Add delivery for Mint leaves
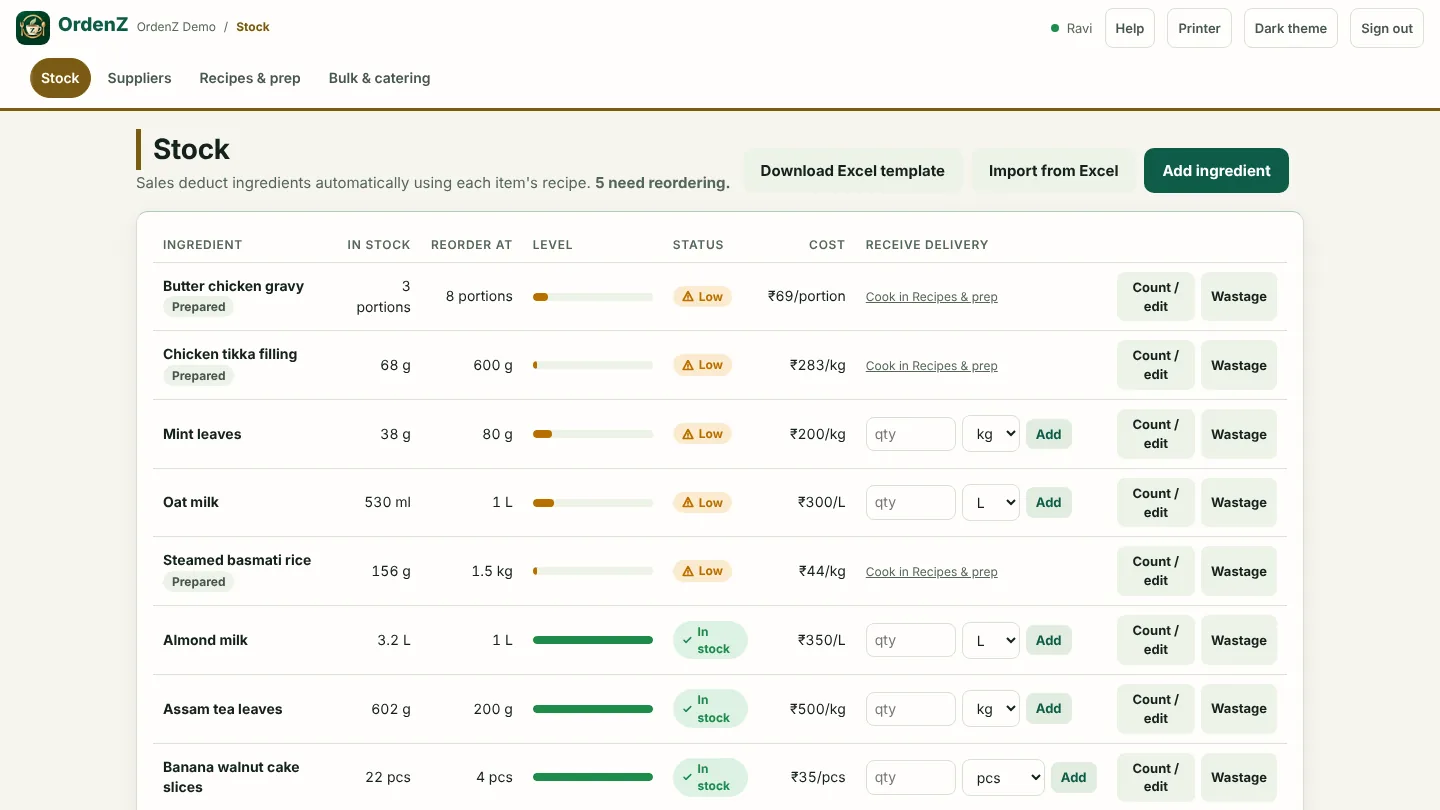 coord(1049,434)
